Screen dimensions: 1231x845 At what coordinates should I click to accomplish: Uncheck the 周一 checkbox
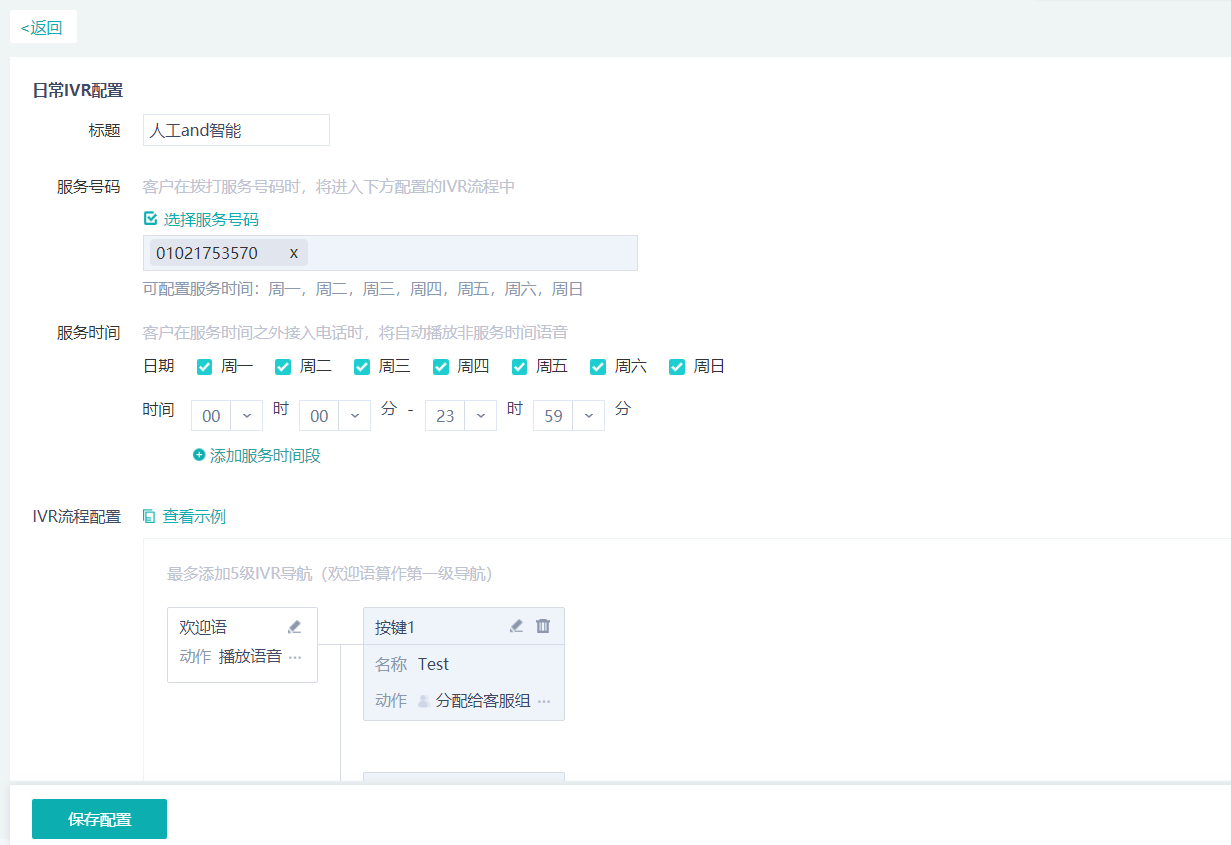click(x=204, y=367)
